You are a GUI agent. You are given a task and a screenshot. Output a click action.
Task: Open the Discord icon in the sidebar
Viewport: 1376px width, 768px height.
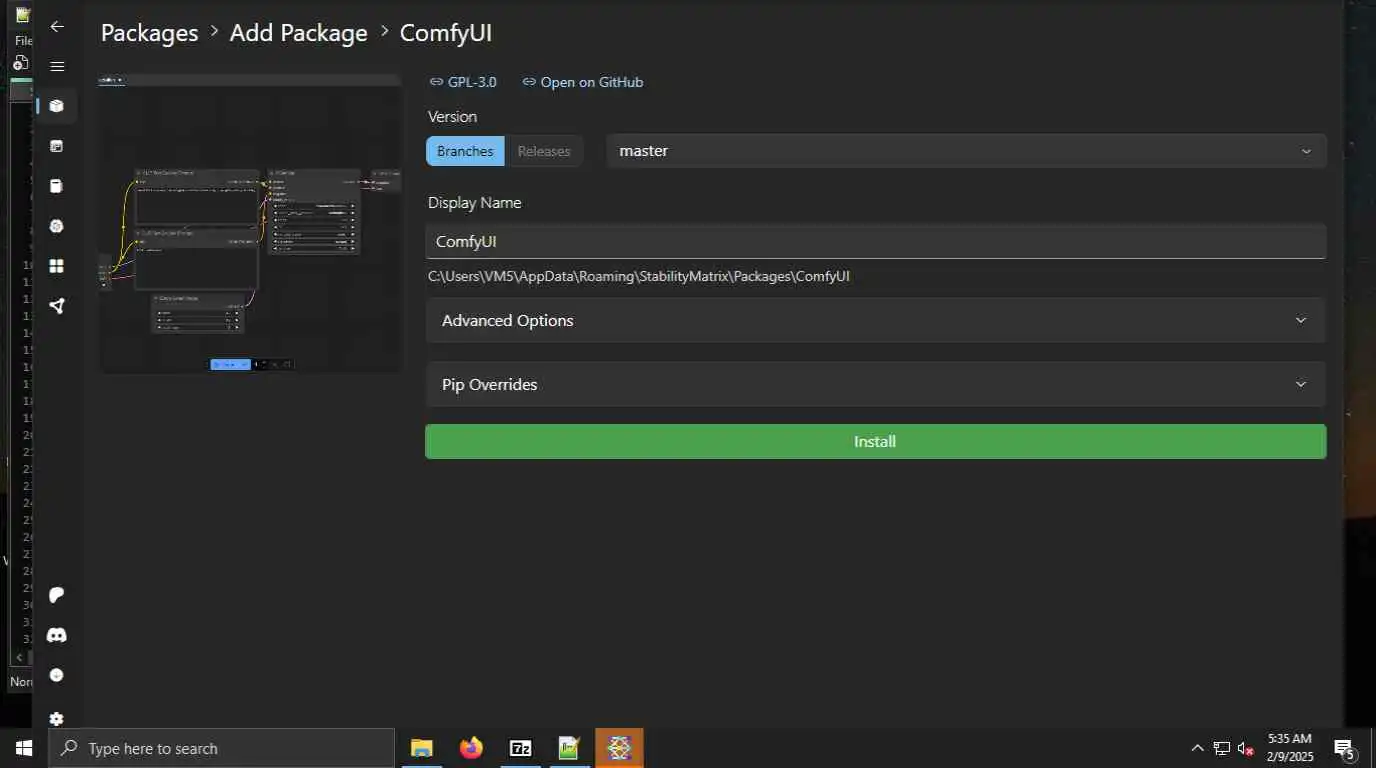coord(57,635)
